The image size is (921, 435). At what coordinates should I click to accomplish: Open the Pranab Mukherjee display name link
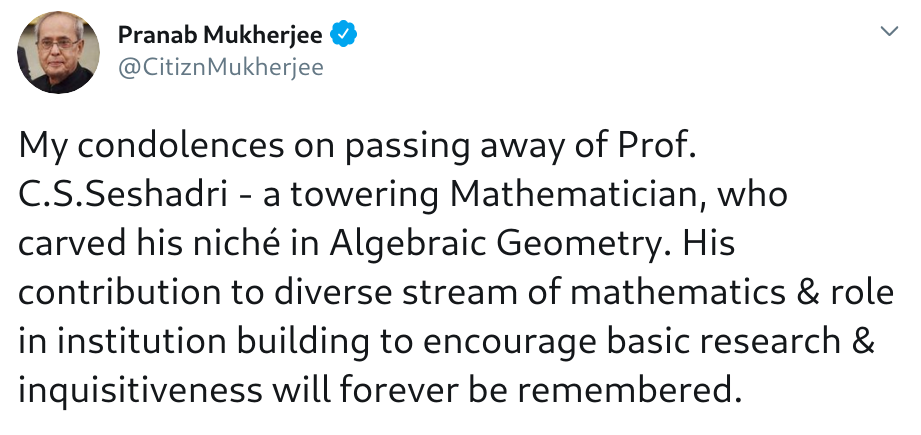point(220,35)
